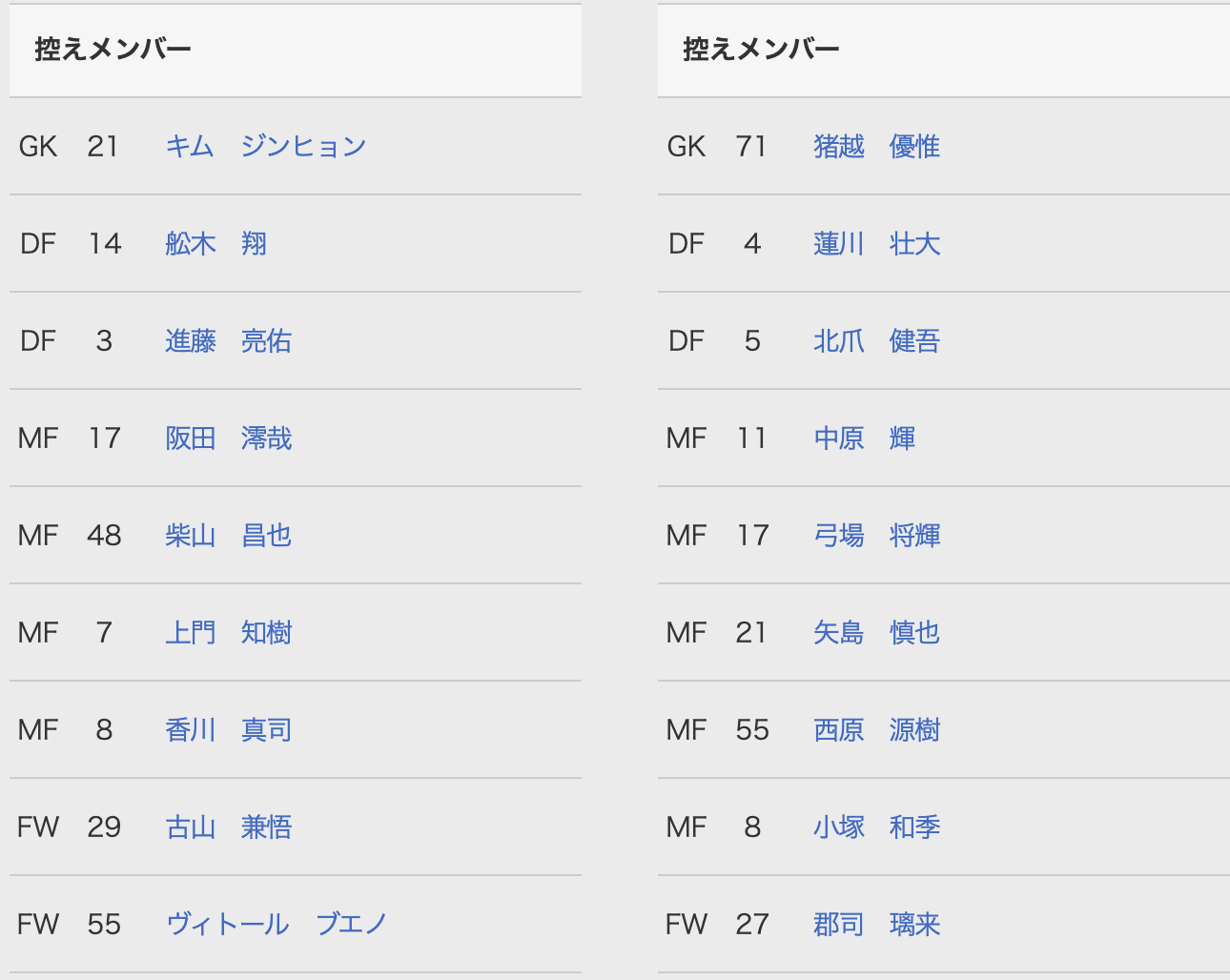Open ヴィトール ブエノ player link

point(277,924)
